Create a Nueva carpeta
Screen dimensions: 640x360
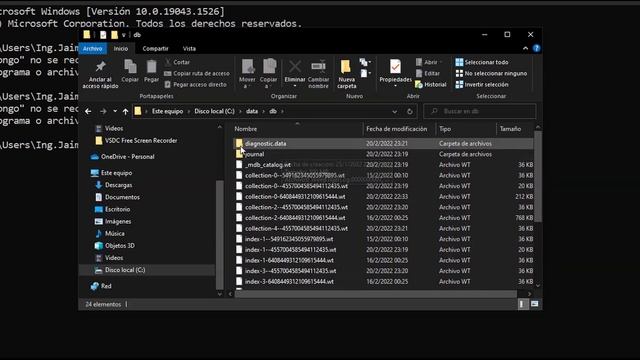(x=347, y=74)
